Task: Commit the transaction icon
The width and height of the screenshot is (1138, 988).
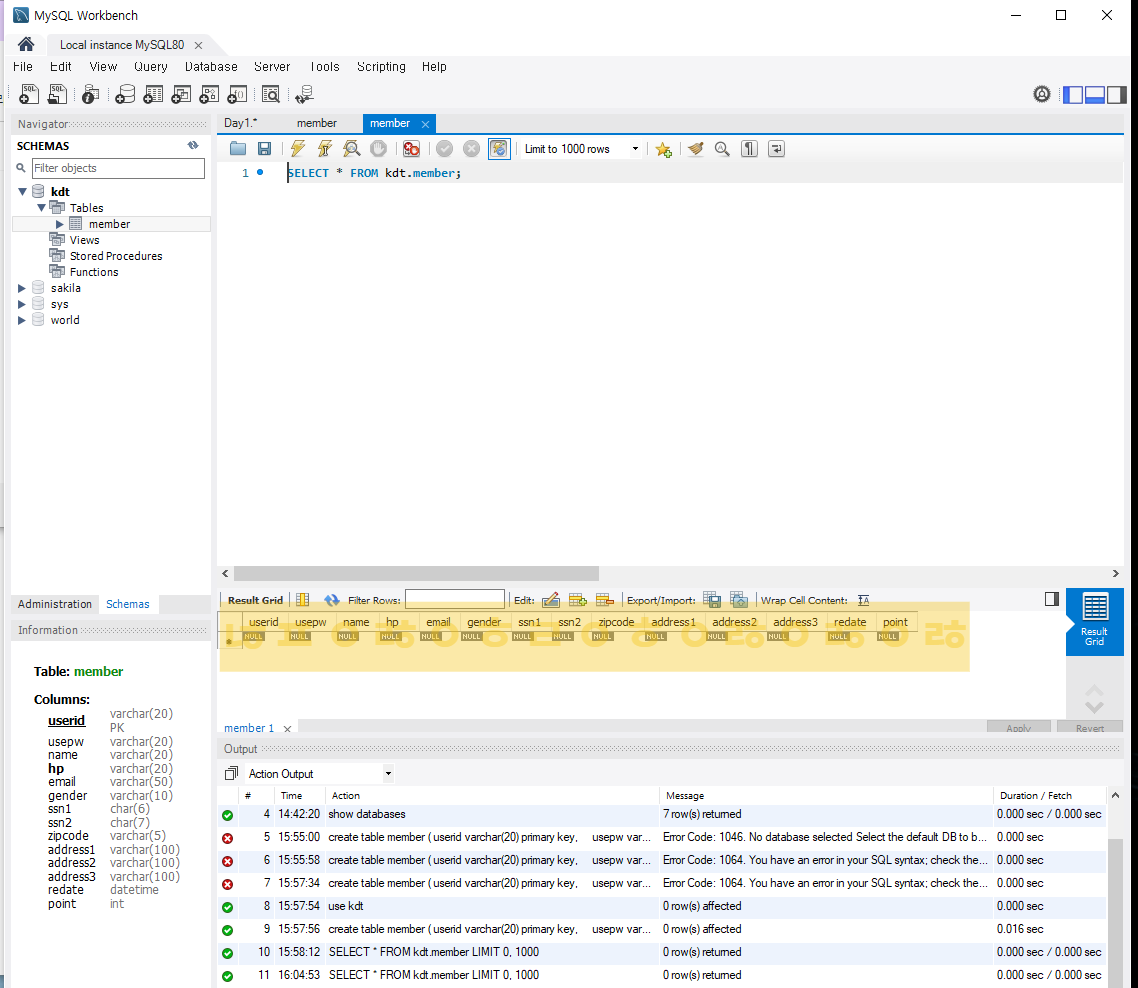Action: [444, 149]
